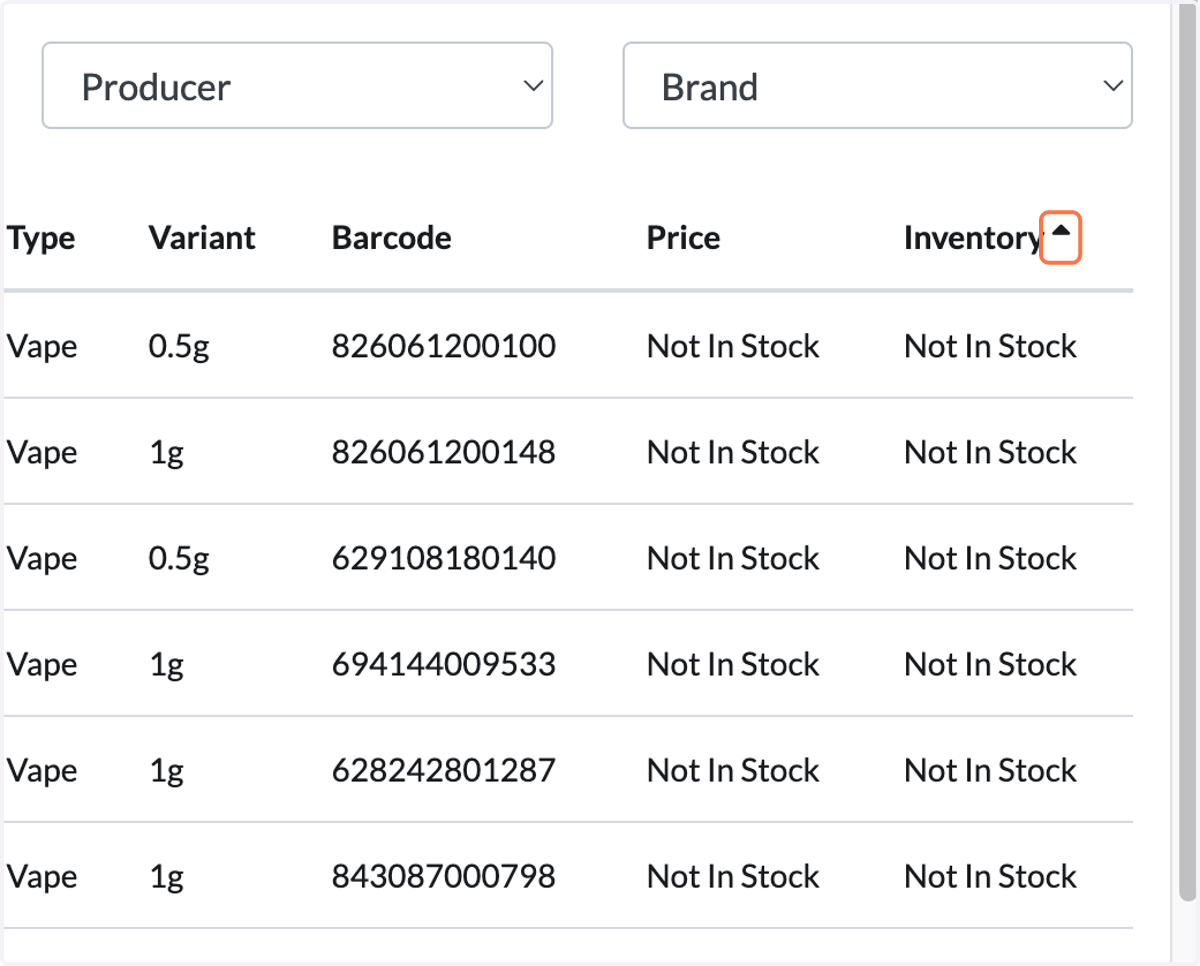The image size is (1200, 966).
Task: Click Inventory cell in row 826061200148
Action: [x=990, y=452]
